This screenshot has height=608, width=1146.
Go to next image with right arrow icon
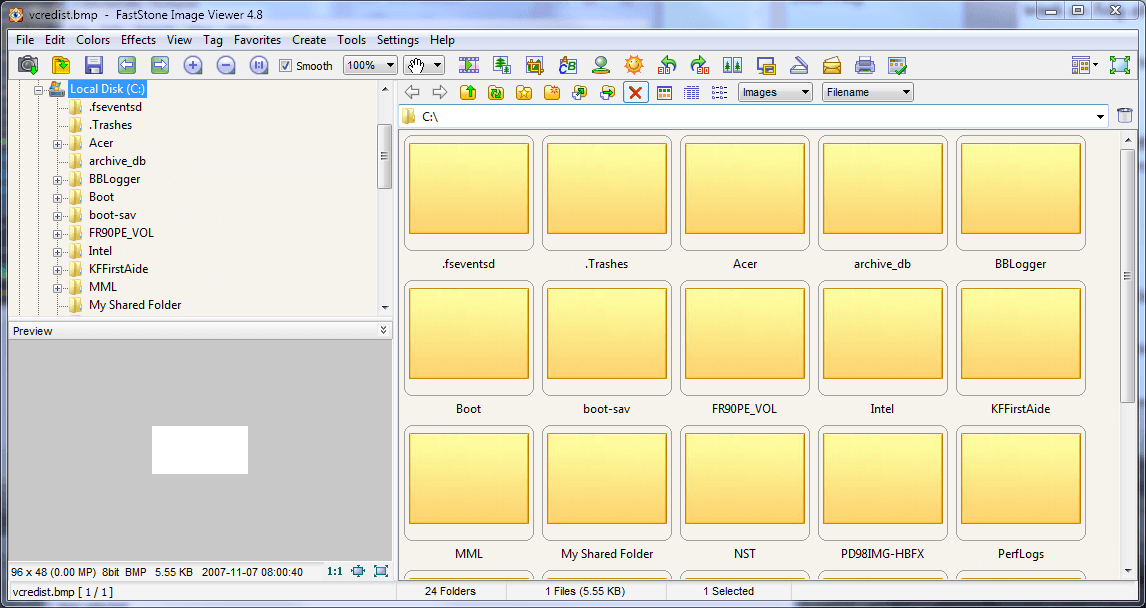pyautogui.click(x=159, y=65)
